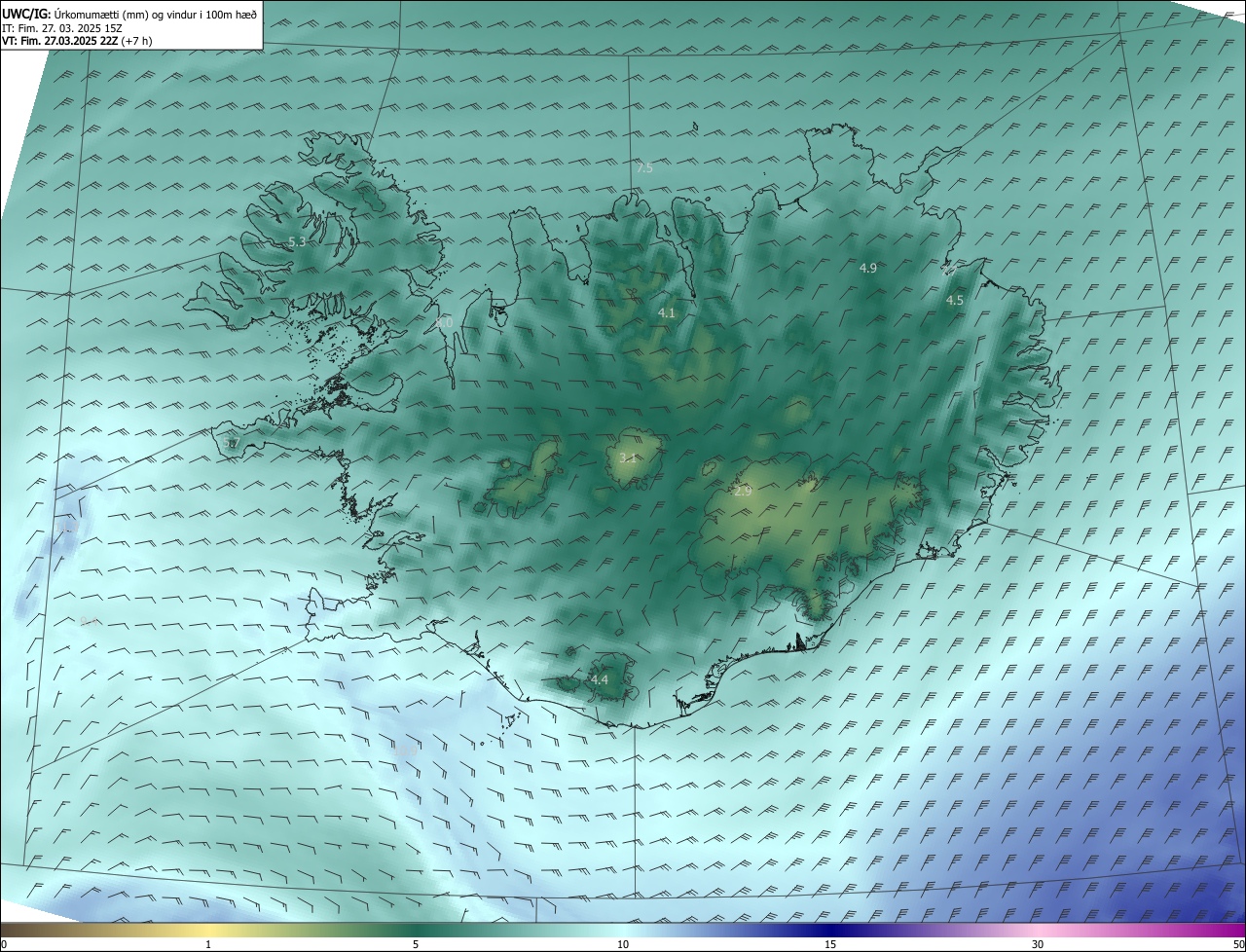This screenshot has width=1246, height=952.
Task: Click the 'VT: Fim. 27.03.2025 22Z (+7 h)' line
Action: [x=77, y=41]
